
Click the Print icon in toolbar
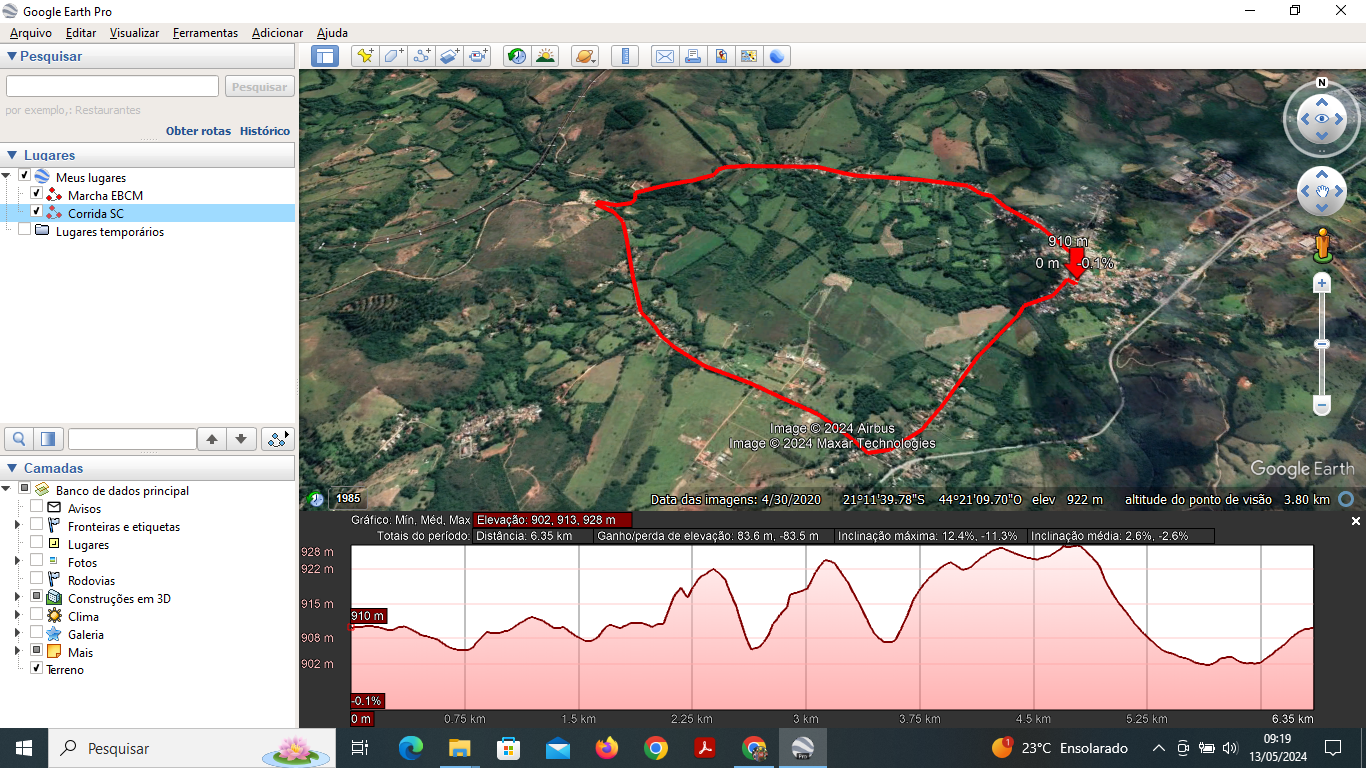tap(692, 56)
